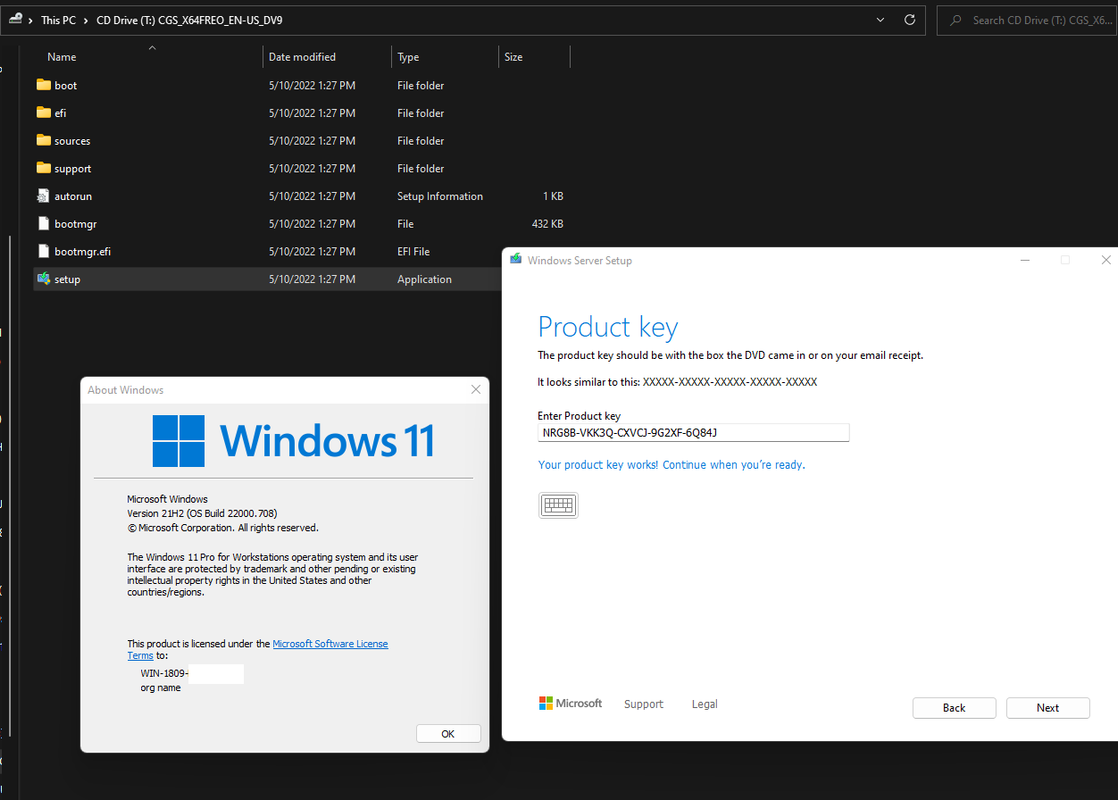Click the drive icon in the address bar
1118x800 pixels.
tap(15, 19)
